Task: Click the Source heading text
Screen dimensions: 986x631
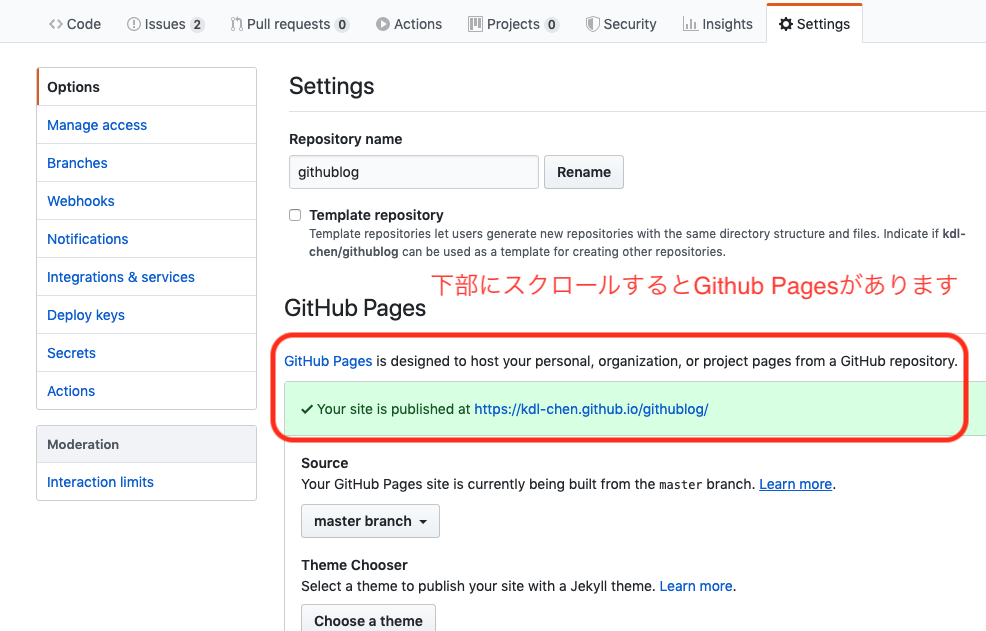Action: click(x=324, y=463)
